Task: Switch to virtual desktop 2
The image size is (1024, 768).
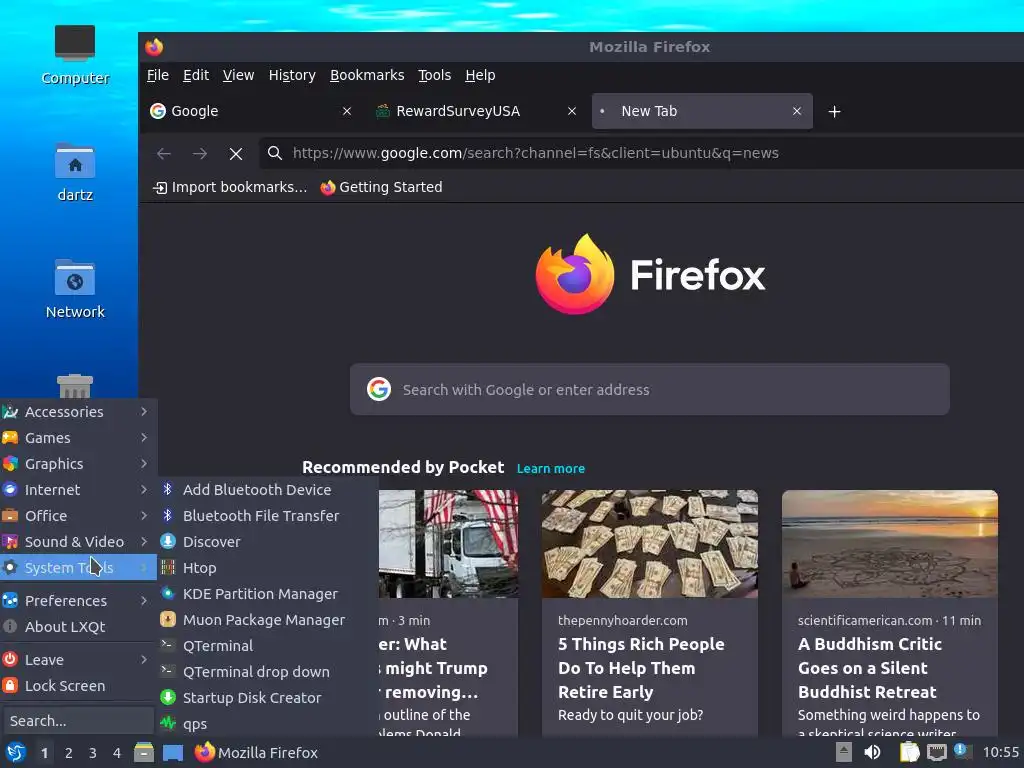Action: click(x=68, y=753)
